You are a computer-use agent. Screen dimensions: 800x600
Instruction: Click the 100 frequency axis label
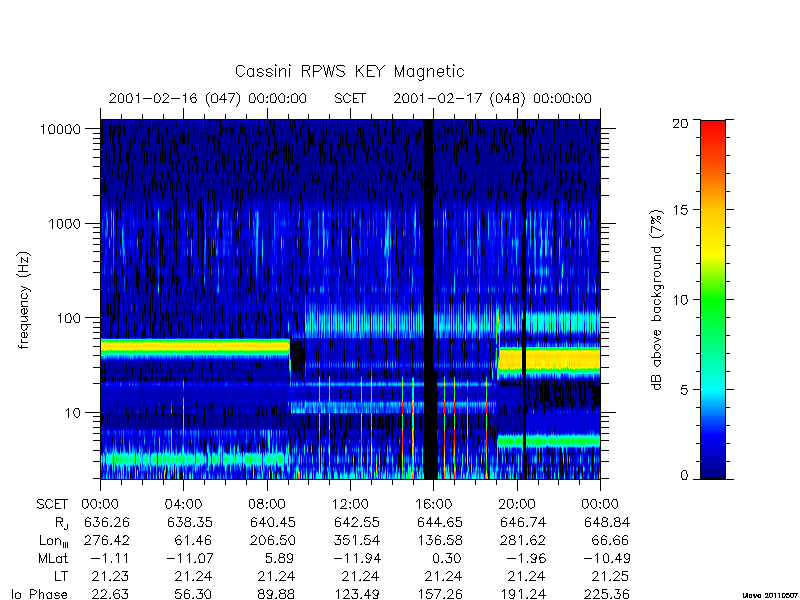point(69,318)
